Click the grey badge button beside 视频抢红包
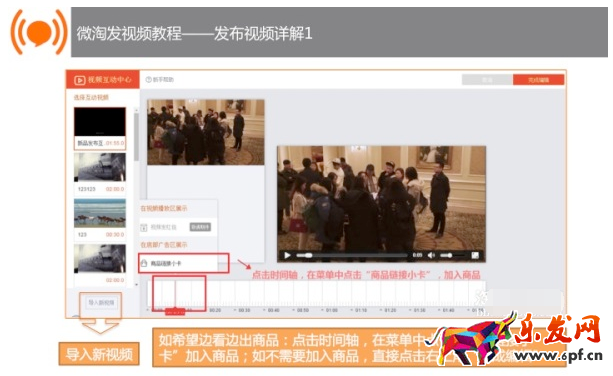The image size is (613, 376). [200, 227]
